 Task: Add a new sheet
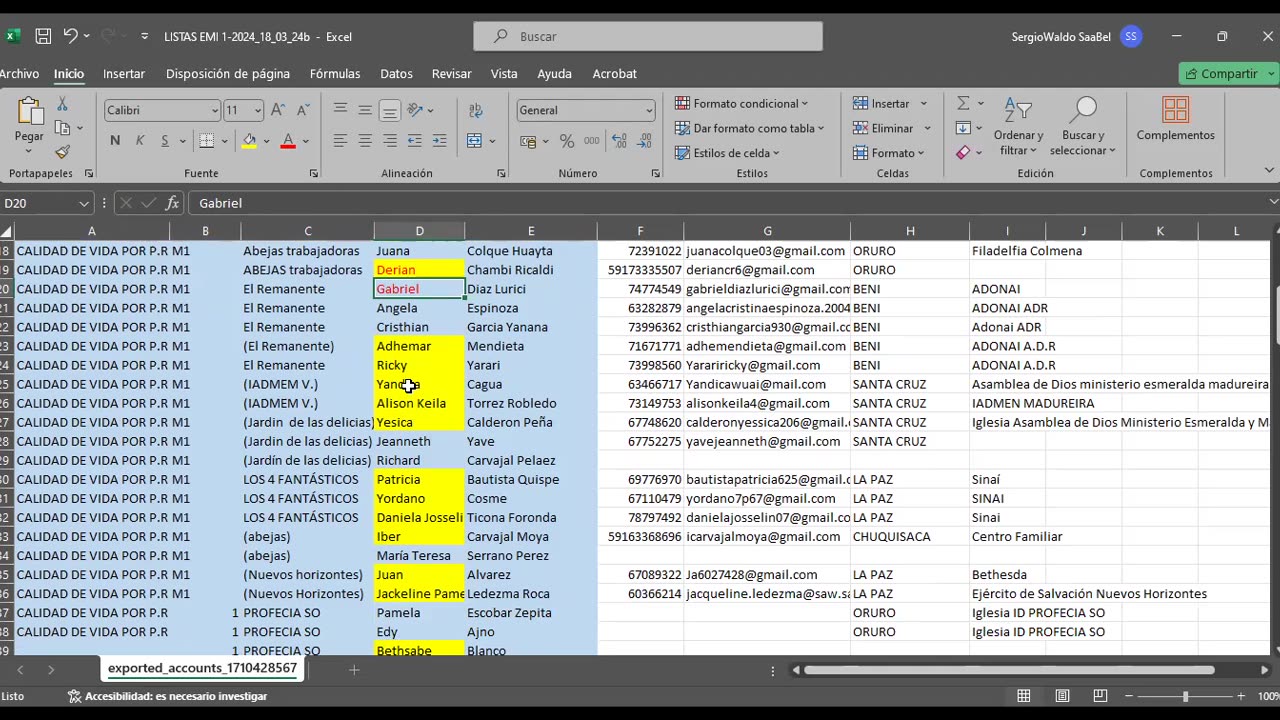[353, 669]
